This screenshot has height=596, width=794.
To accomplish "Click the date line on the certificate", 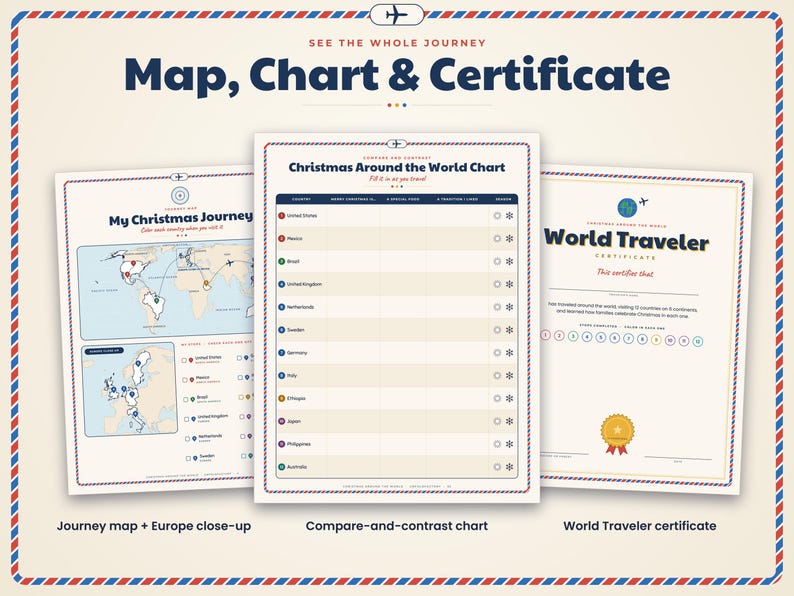I will tap(678, 458).
